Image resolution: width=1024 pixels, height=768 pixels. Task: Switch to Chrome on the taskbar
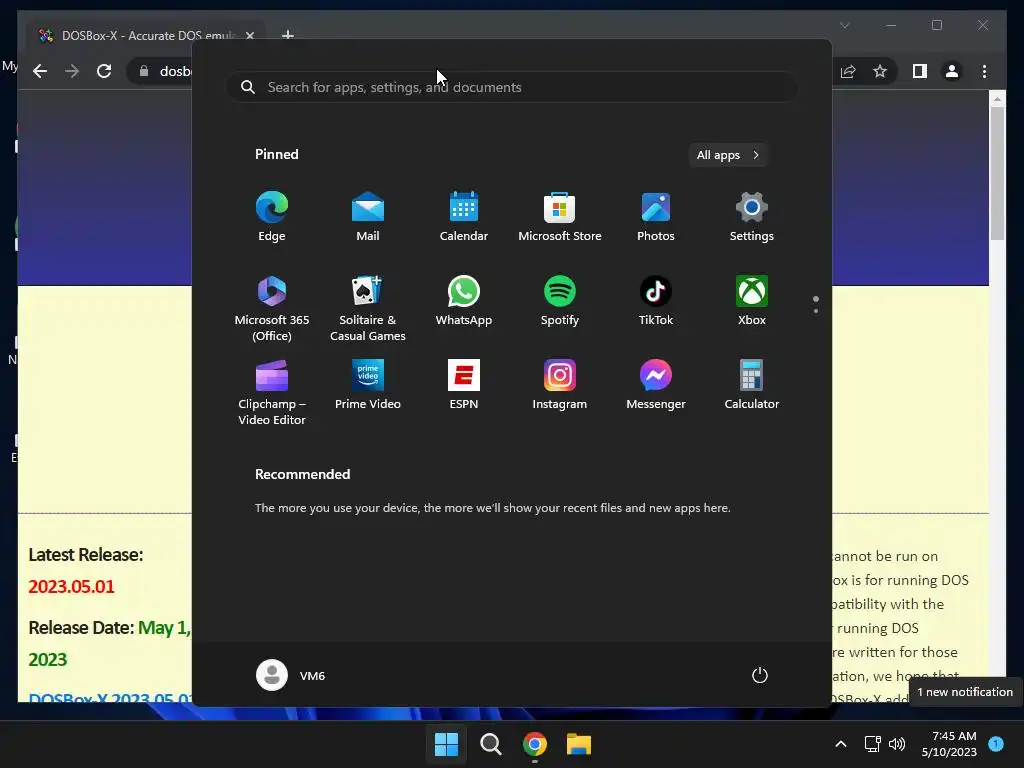(x=535, y=744)
